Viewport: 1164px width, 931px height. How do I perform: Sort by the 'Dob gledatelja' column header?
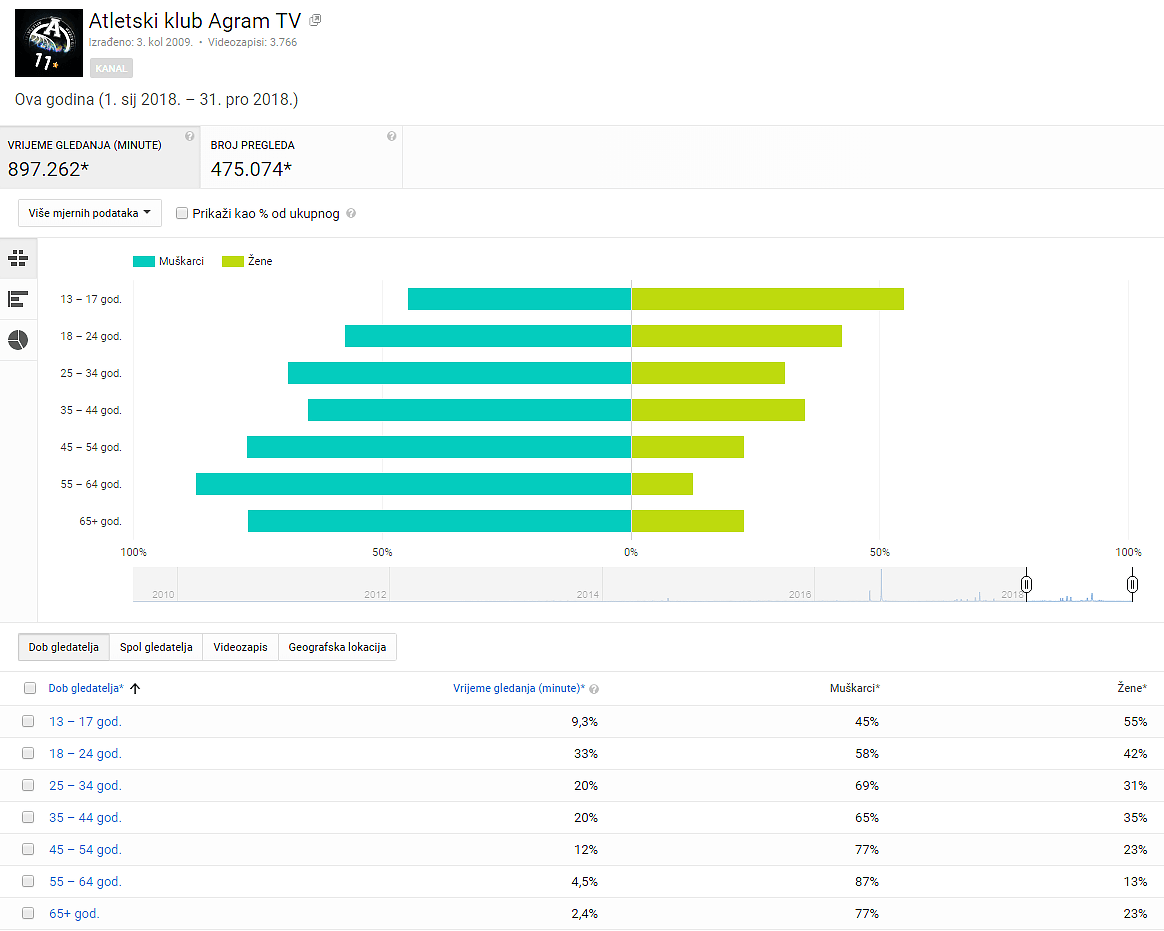tap(85, 688)
